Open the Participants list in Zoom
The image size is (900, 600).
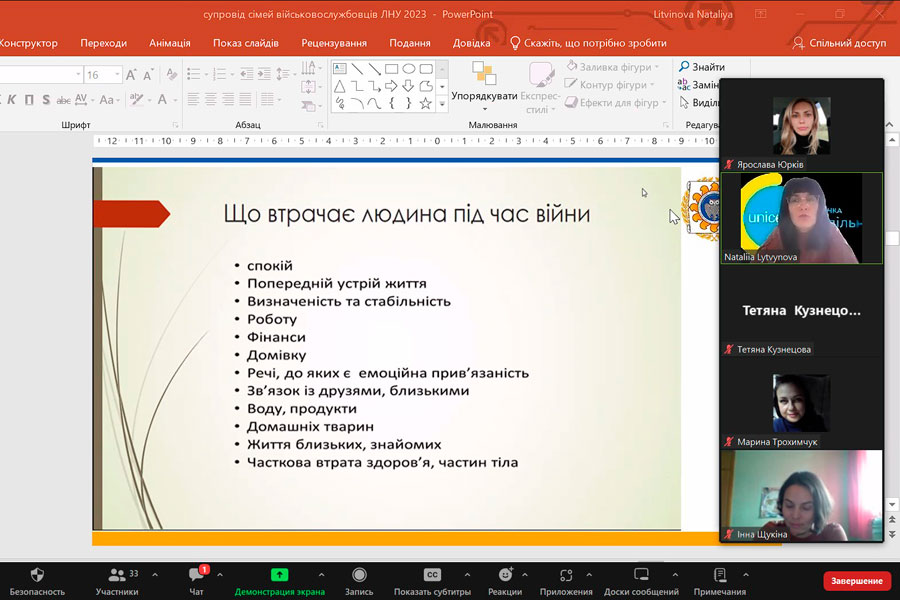pos(117,575)
